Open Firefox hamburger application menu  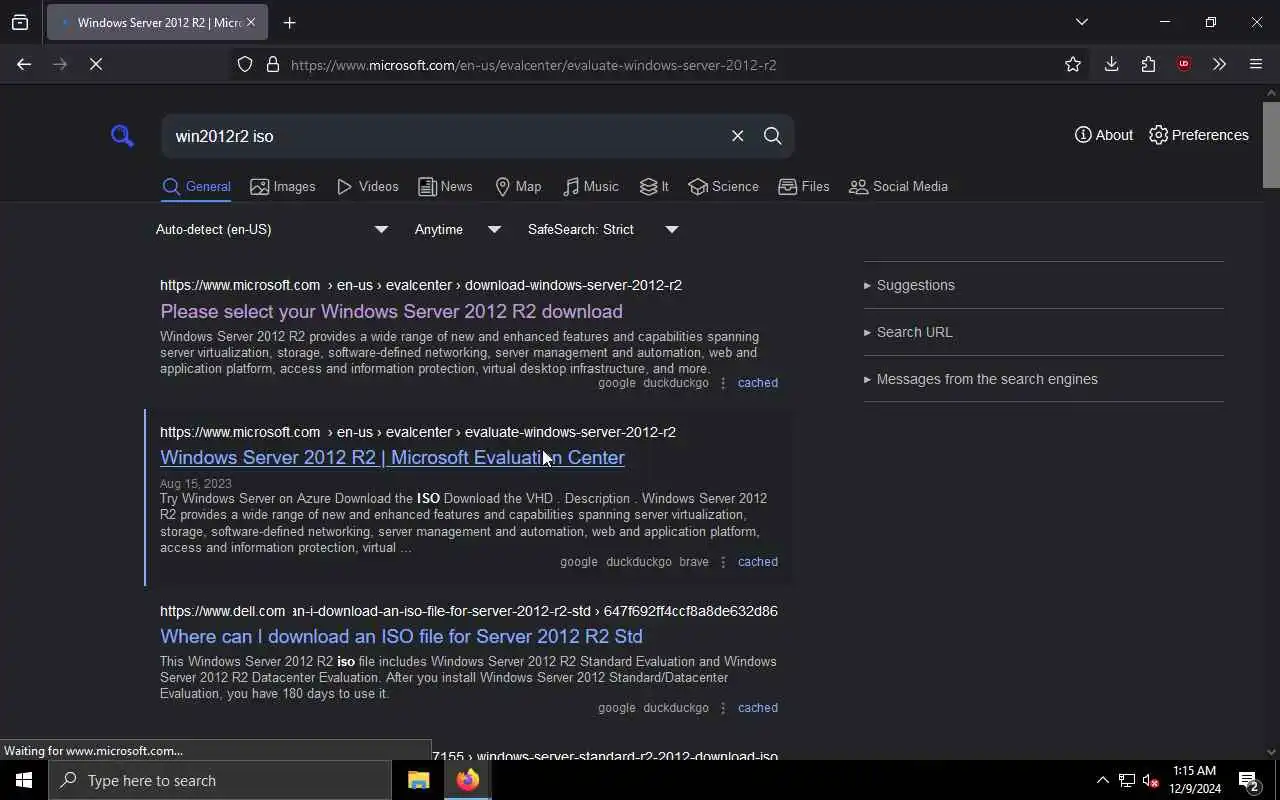point(1256,64)
